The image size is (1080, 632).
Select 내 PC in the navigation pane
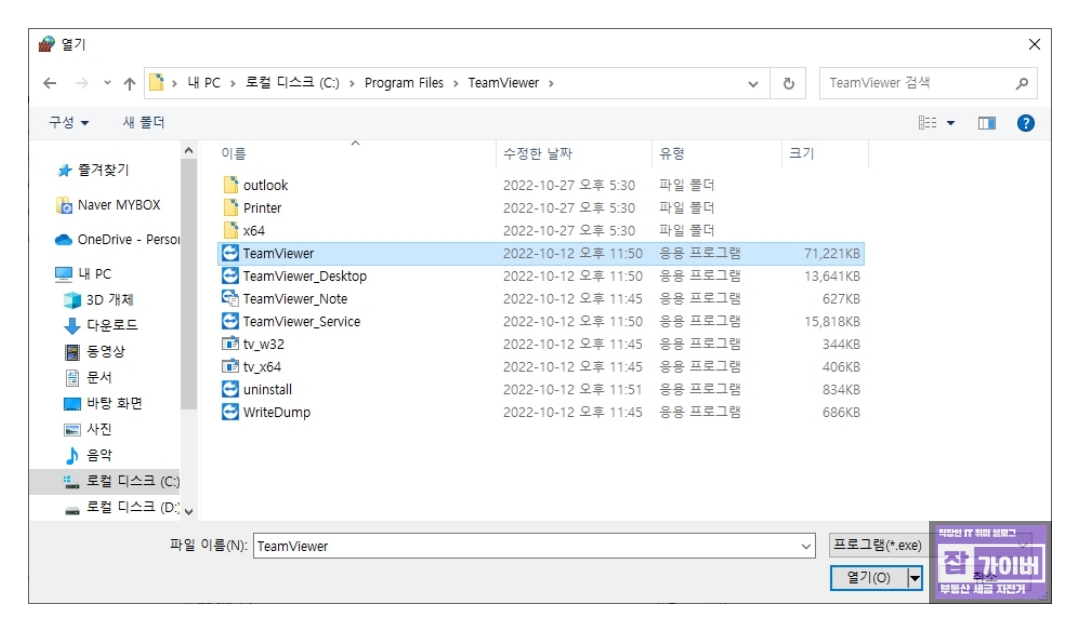tap(83, 274)
